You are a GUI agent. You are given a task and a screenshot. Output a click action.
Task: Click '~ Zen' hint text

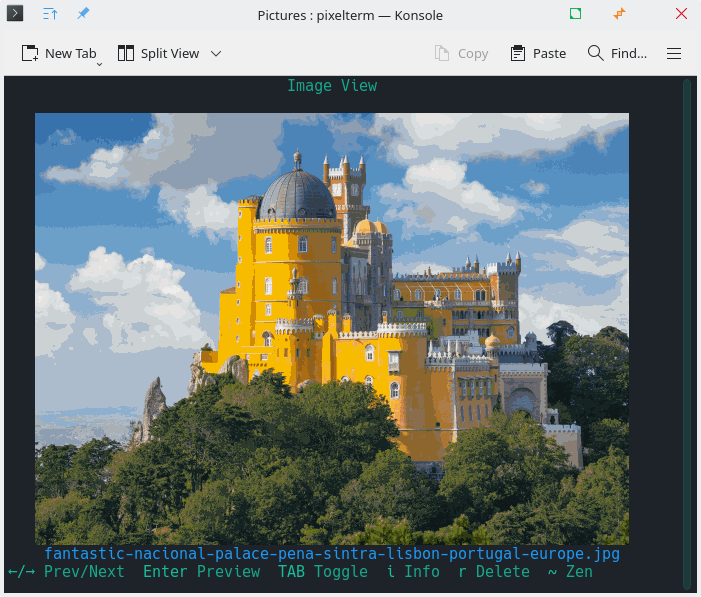coord(570,572)
